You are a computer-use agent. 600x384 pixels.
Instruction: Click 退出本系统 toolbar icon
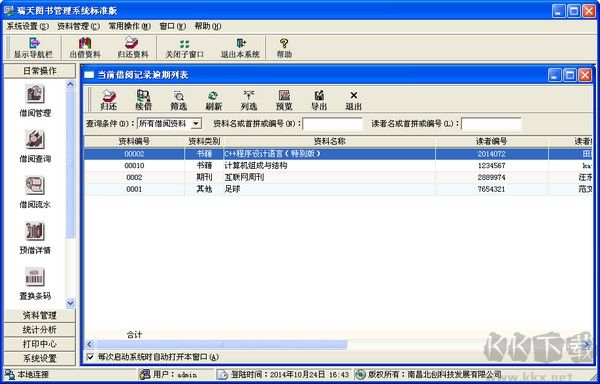pyautogui.click(x=240, y=48)
